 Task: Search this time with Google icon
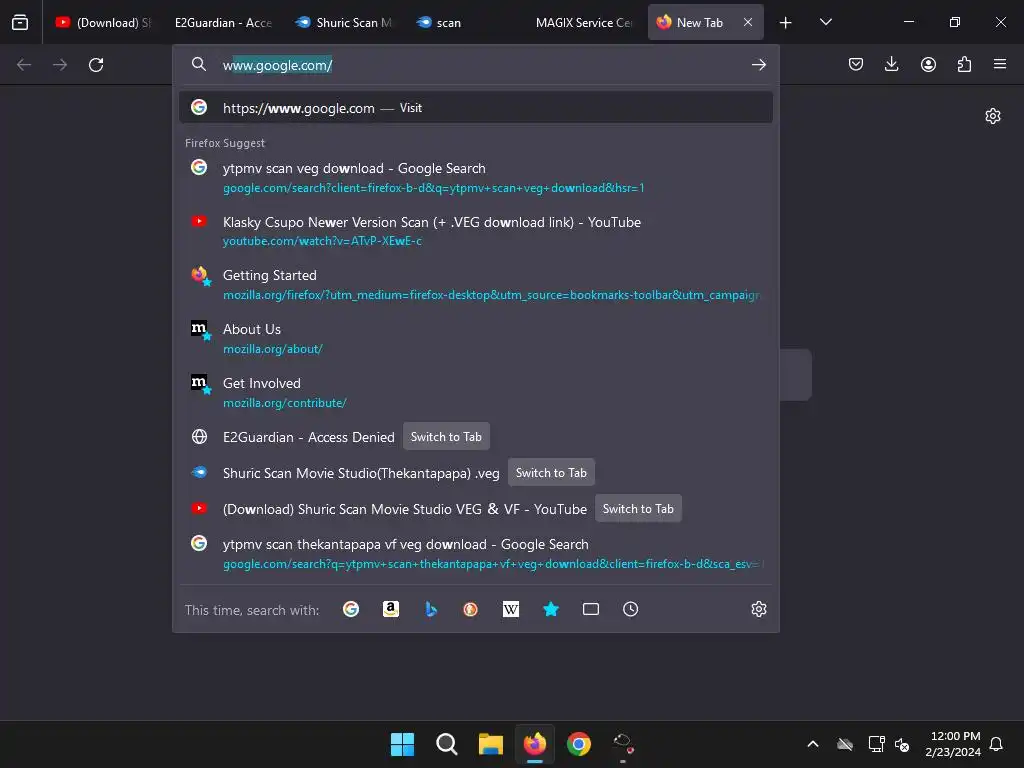pos(351,609)
